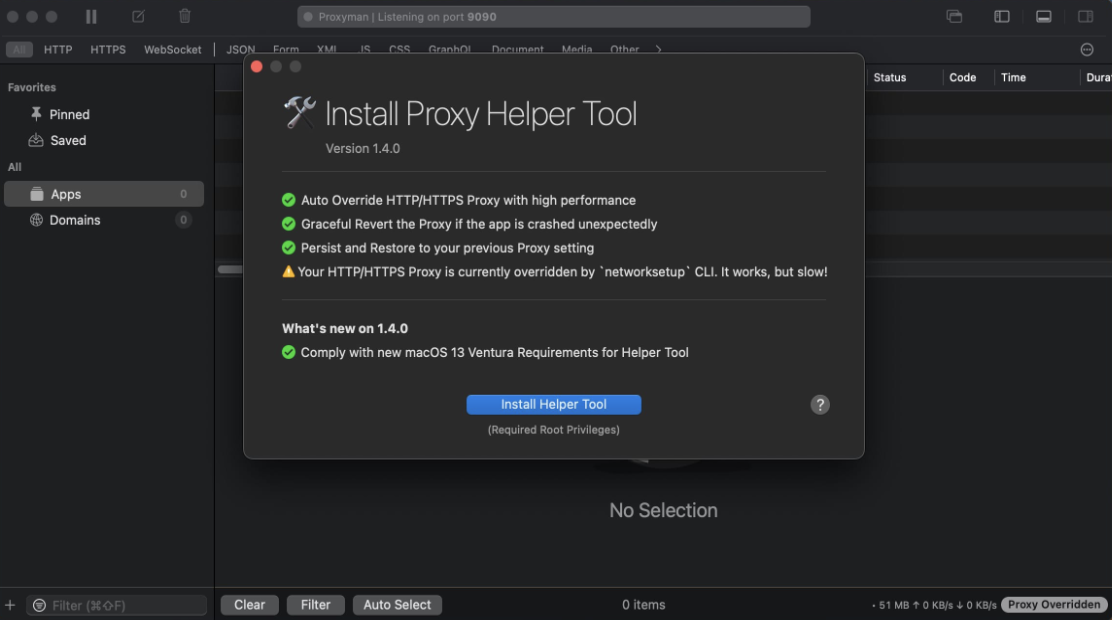Click the yellow warning triangle icon
This screenshot has height=620, width=1112.
[x=288, y=272]
